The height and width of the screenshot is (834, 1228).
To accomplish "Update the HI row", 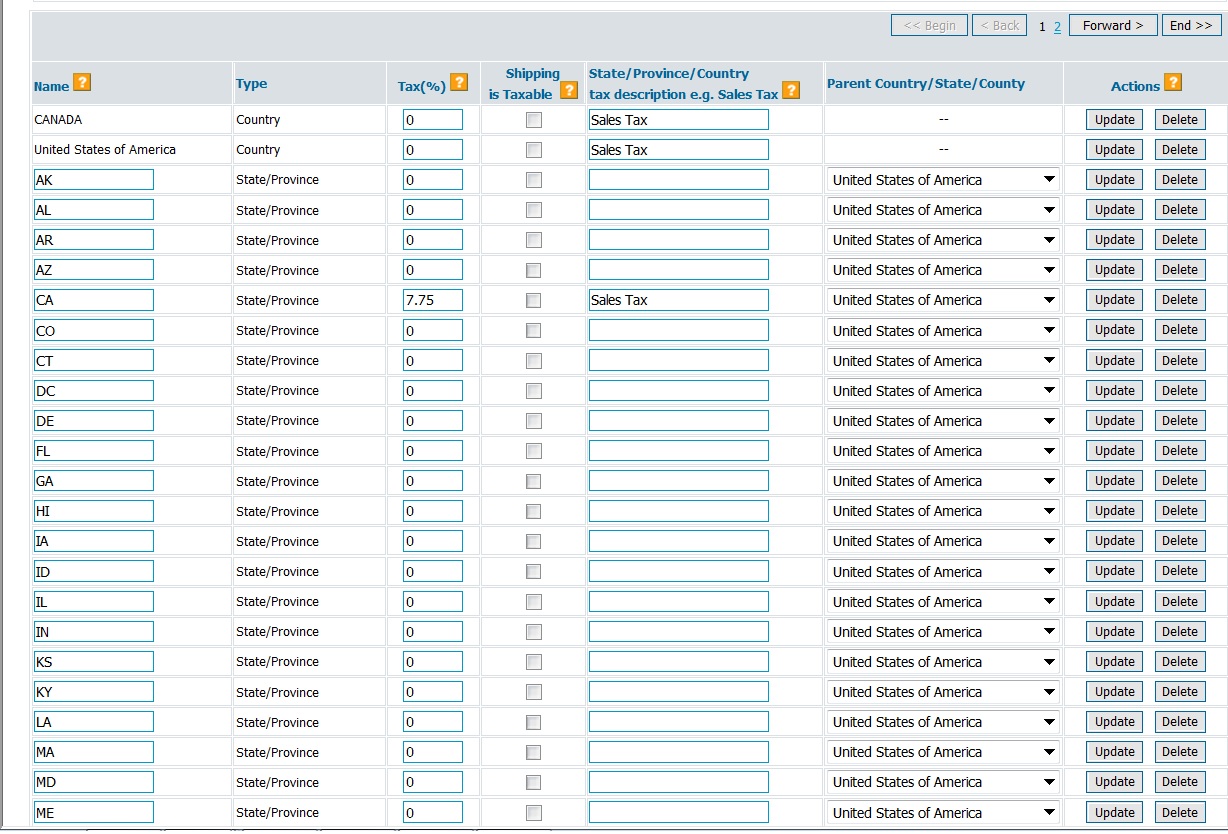I will click(x=1114, y=511).
